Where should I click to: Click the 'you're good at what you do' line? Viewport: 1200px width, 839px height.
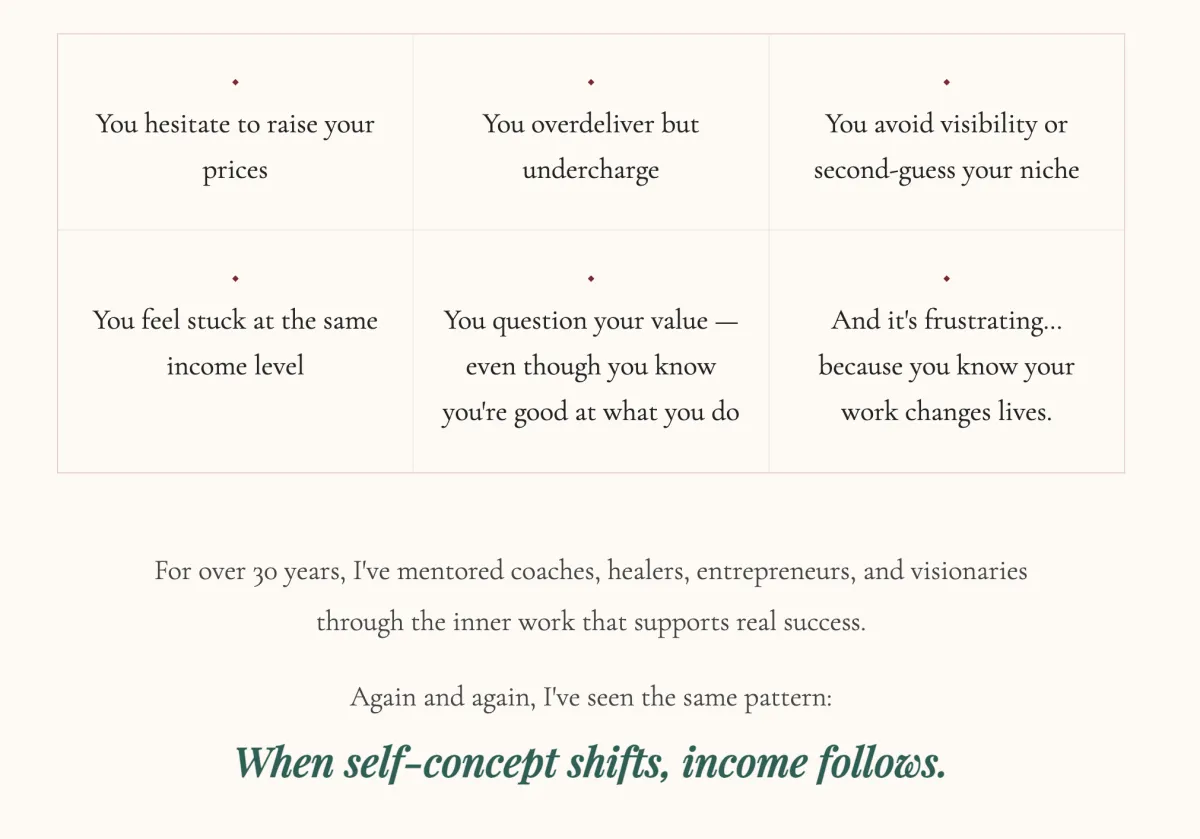coord(591,412)
